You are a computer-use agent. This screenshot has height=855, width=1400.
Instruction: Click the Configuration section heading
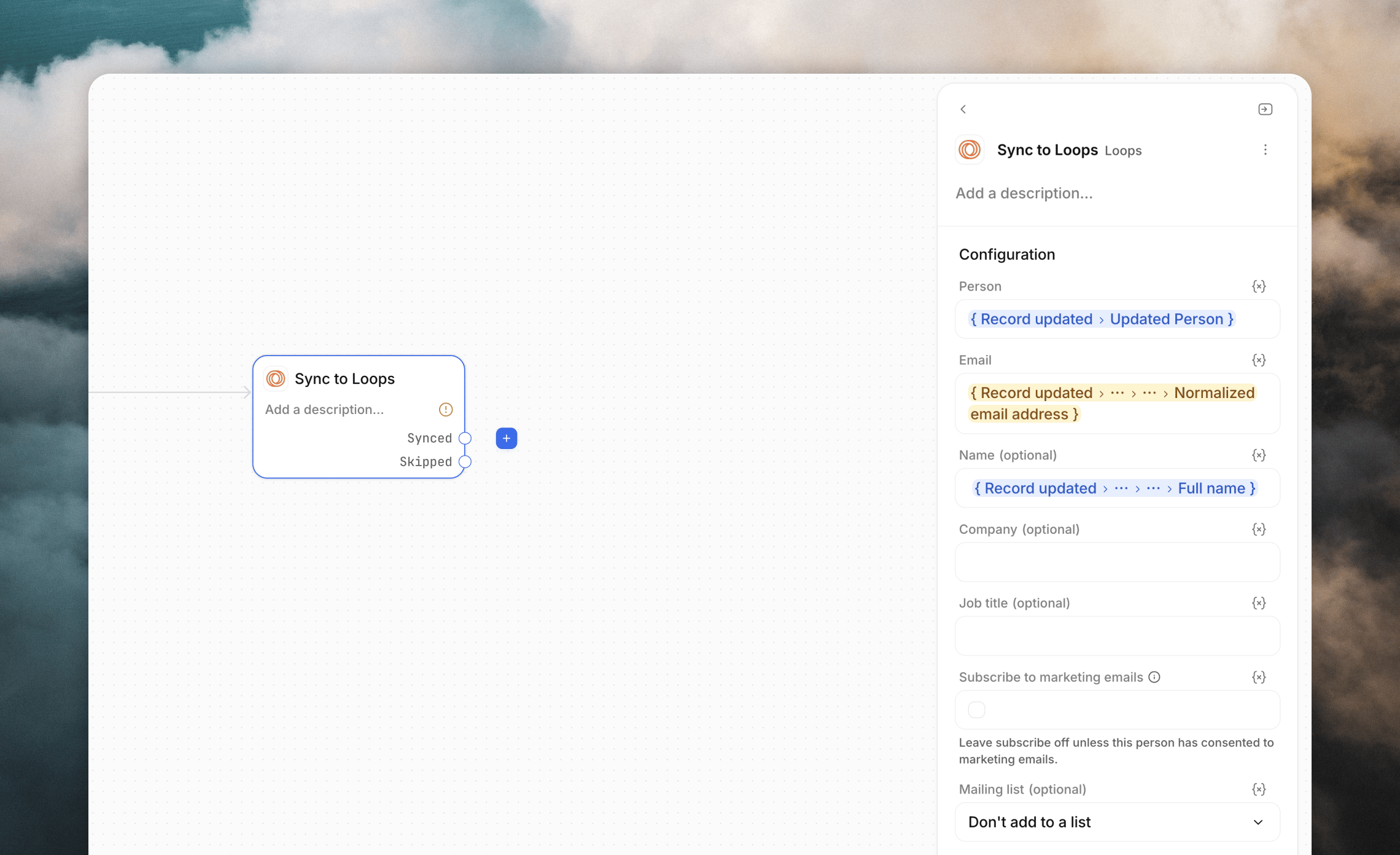click(x=1007, y=254)
